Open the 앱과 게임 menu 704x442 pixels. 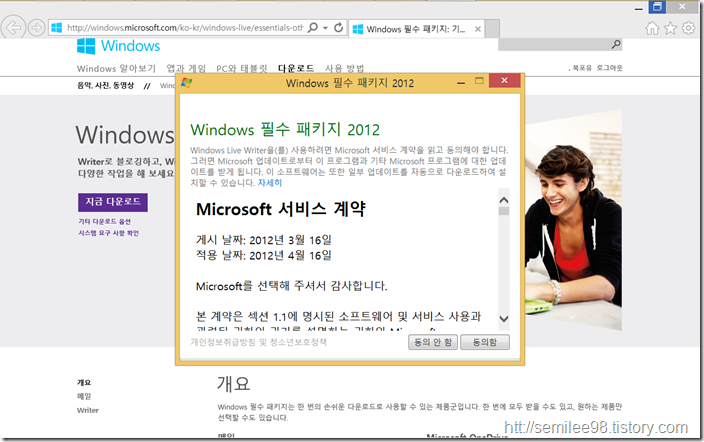coord(186,68)
